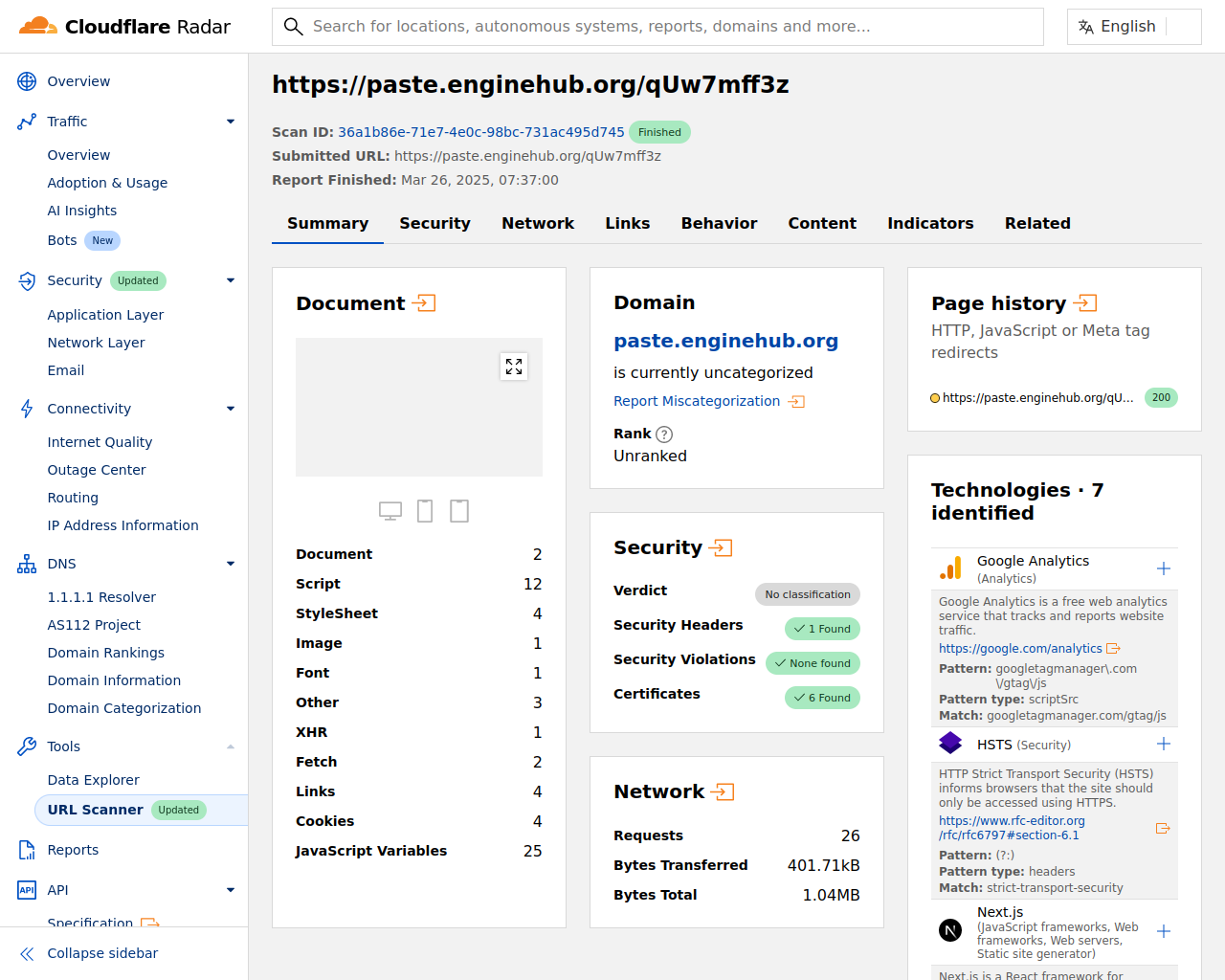This screenshot has height=980, width=1225.
Task: Select the rightmost device screenshot icon
Action: [x=459, y=511]
